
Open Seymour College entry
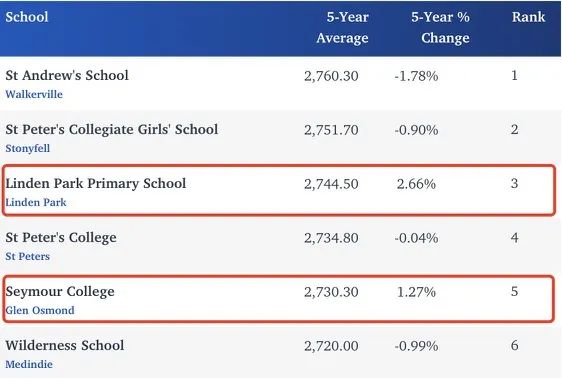click(60, 291)
